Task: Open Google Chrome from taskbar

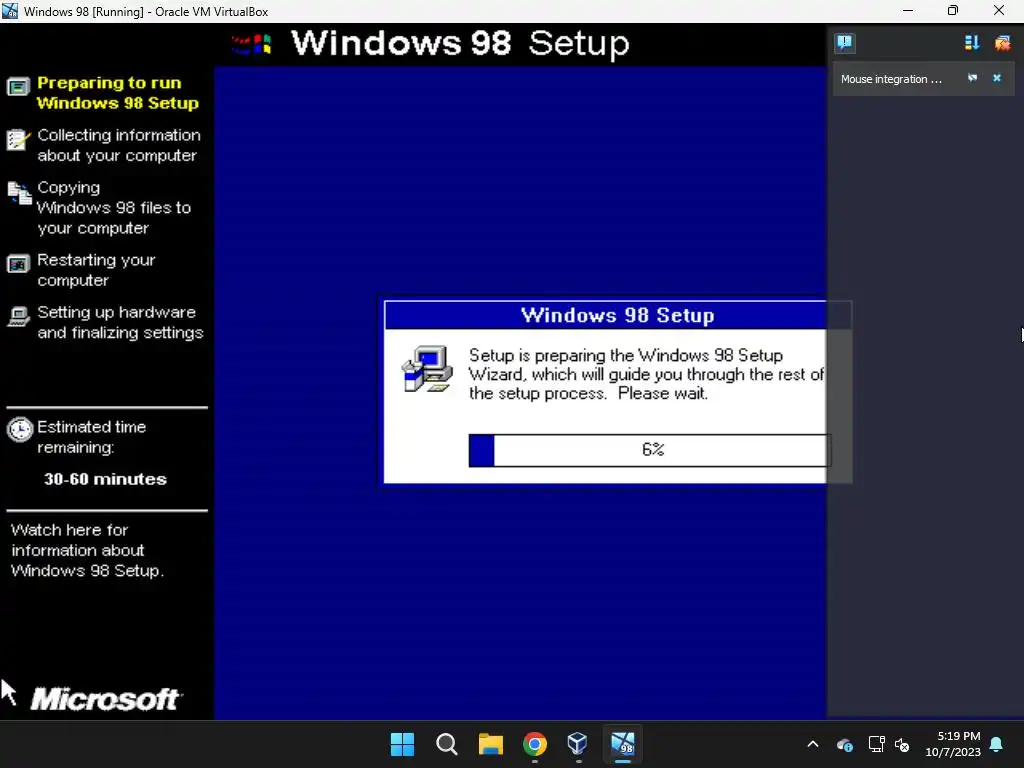Action: [x=535, y=744]
